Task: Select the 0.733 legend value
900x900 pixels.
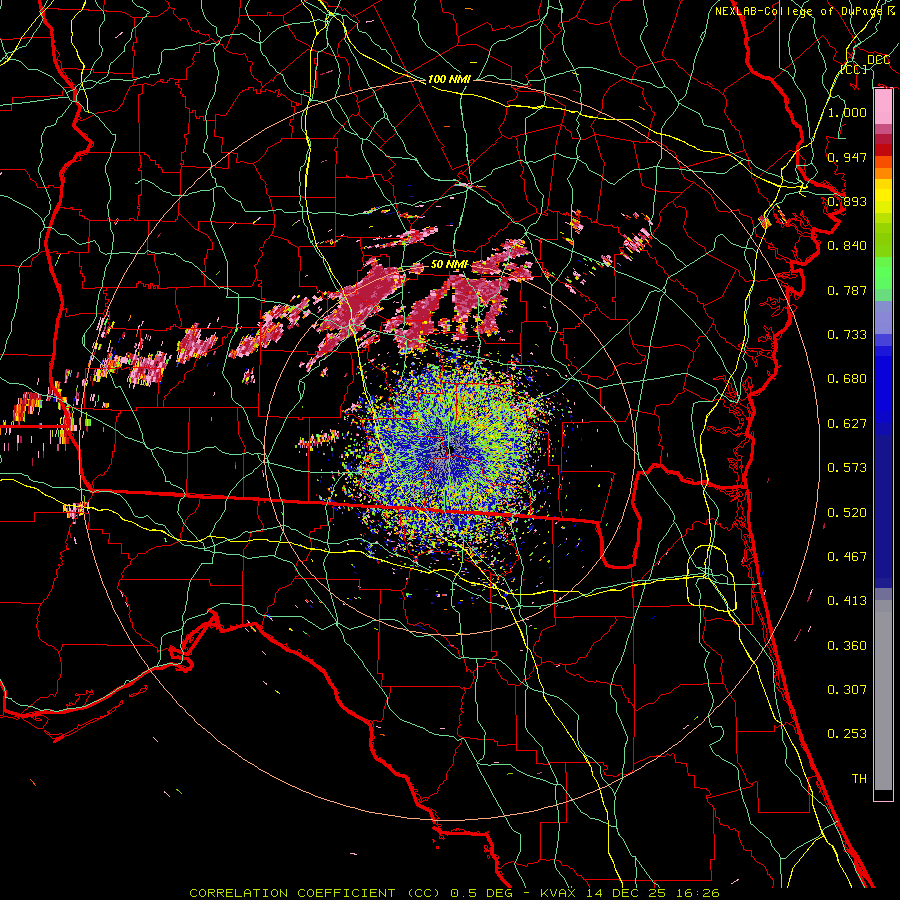Action: click(x=847, y=334)
